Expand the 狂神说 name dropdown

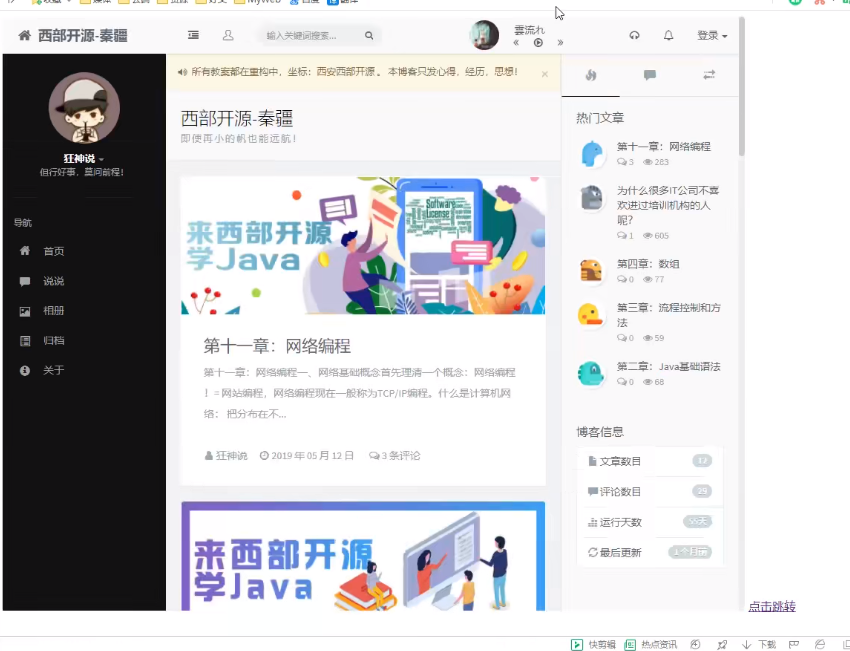click(83, 158)
